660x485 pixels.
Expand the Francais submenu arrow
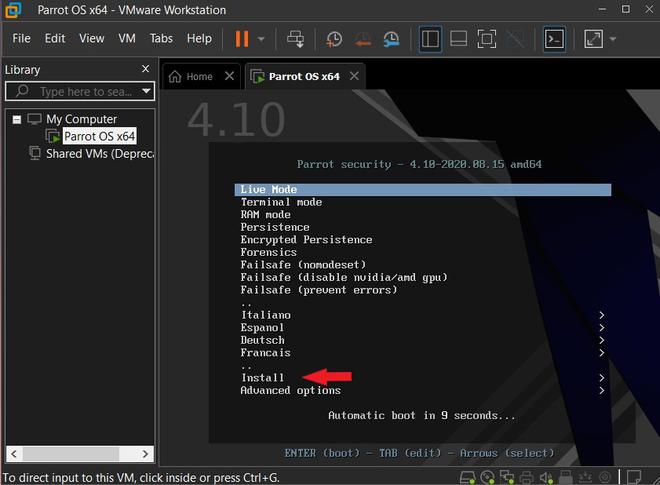601,353
